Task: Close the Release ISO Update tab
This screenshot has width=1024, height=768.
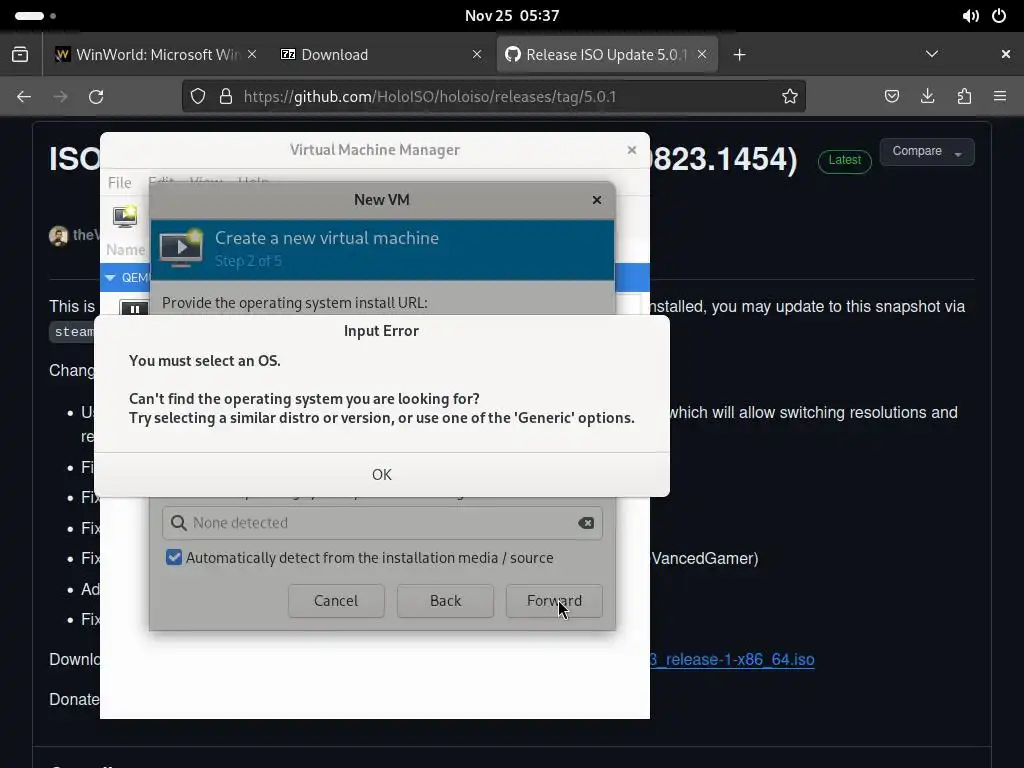Action: [702, 54]
